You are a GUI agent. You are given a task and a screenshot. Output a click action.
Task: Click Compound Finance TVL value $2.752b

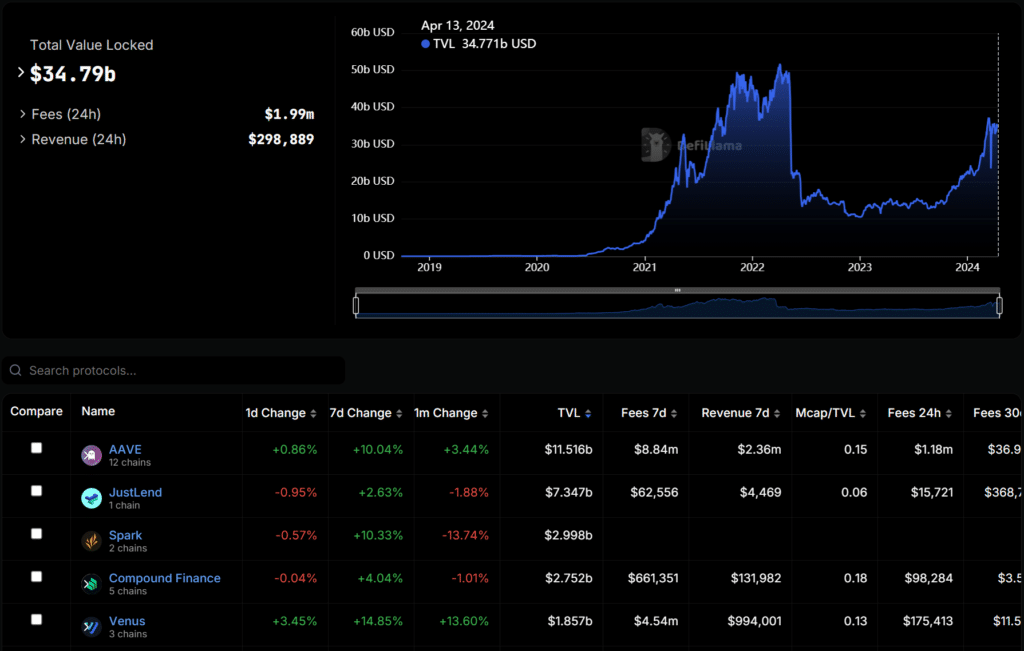[569, 578]
